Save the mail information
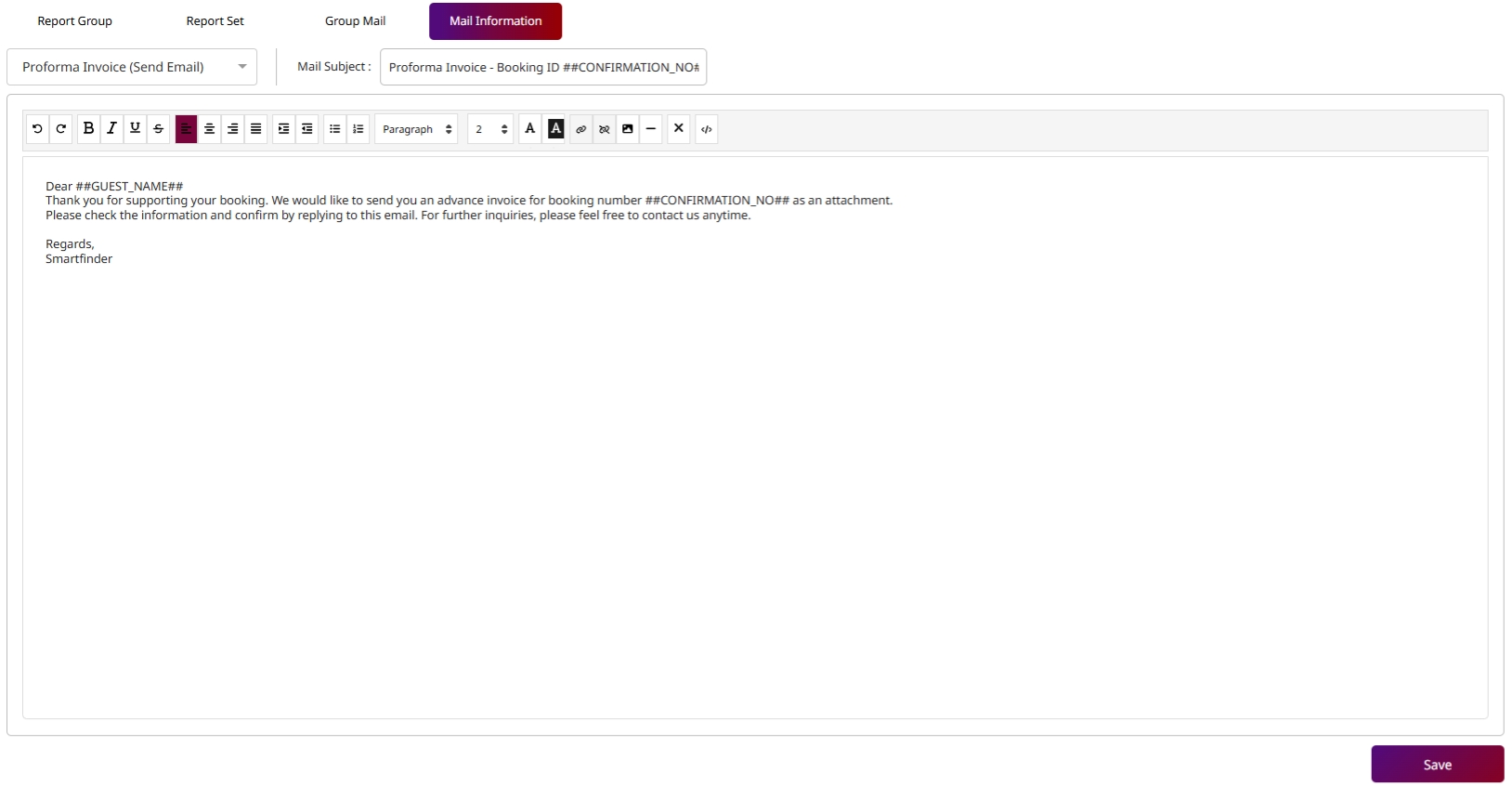Screen dimensions: 1512x786 [1437, 765]
